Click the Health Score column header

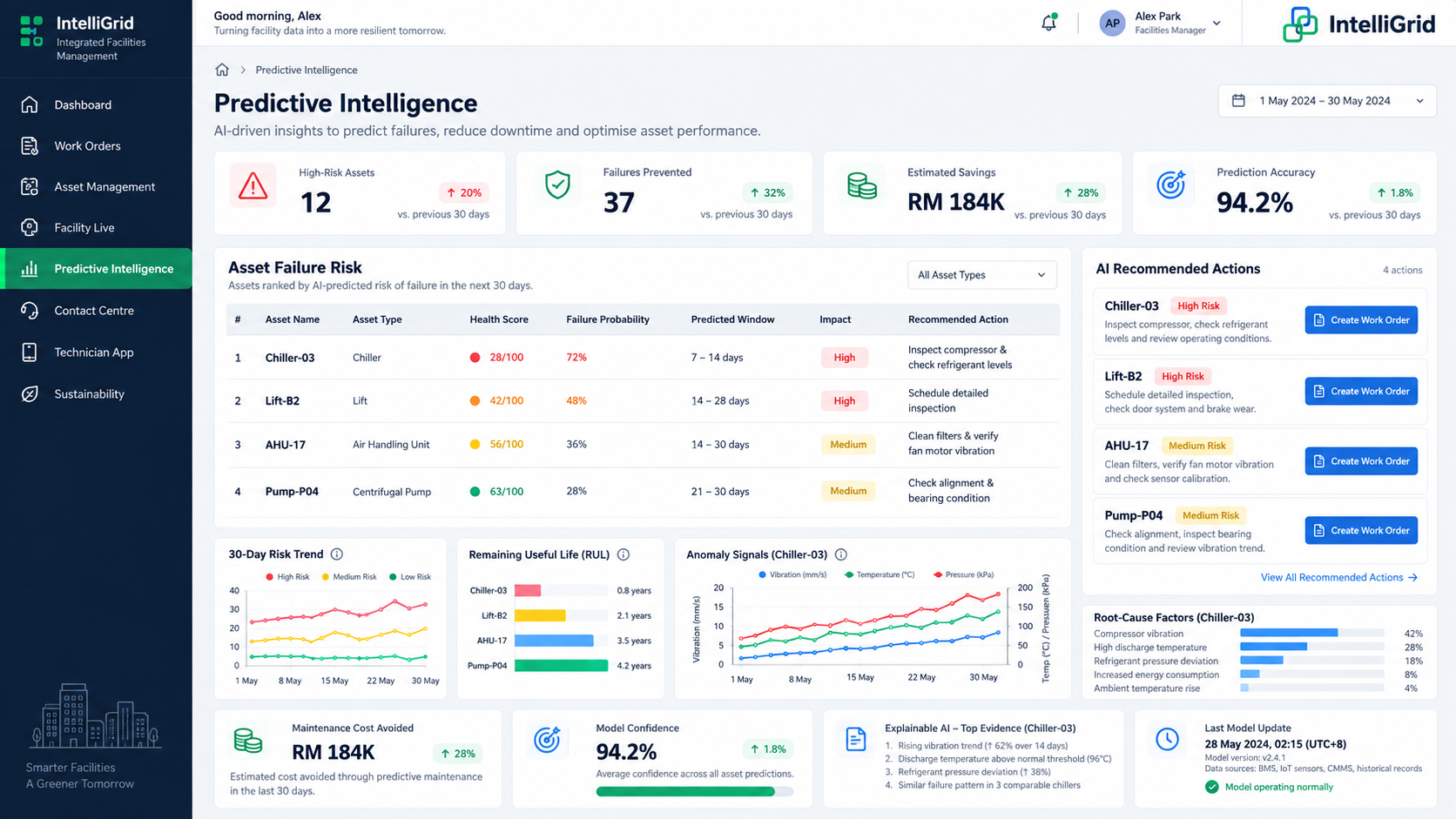click(499, 319)
